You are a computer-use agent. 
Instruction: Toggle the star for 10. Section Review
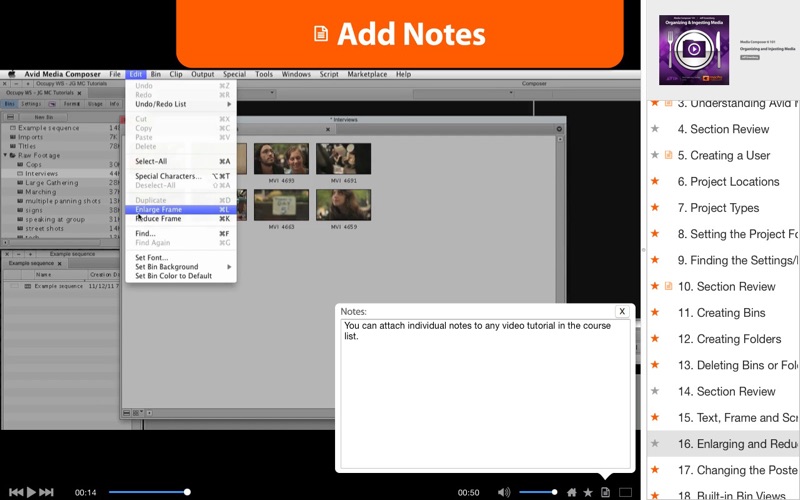pyautogui.click(x=655, y=286)
